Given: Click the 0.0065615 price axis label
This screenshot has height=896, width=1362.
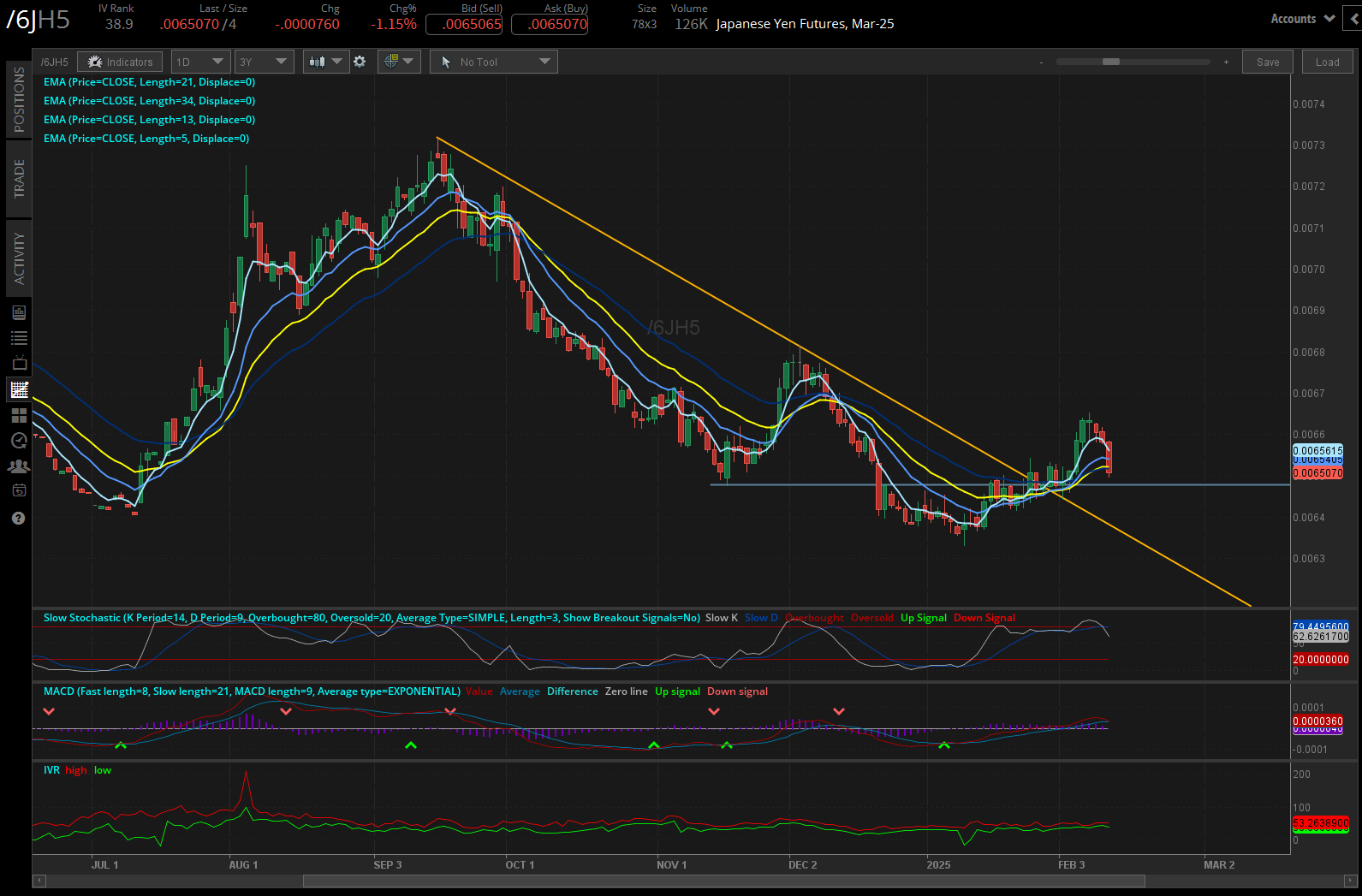Looking at the screenshot, I should tap(1317, 451).
